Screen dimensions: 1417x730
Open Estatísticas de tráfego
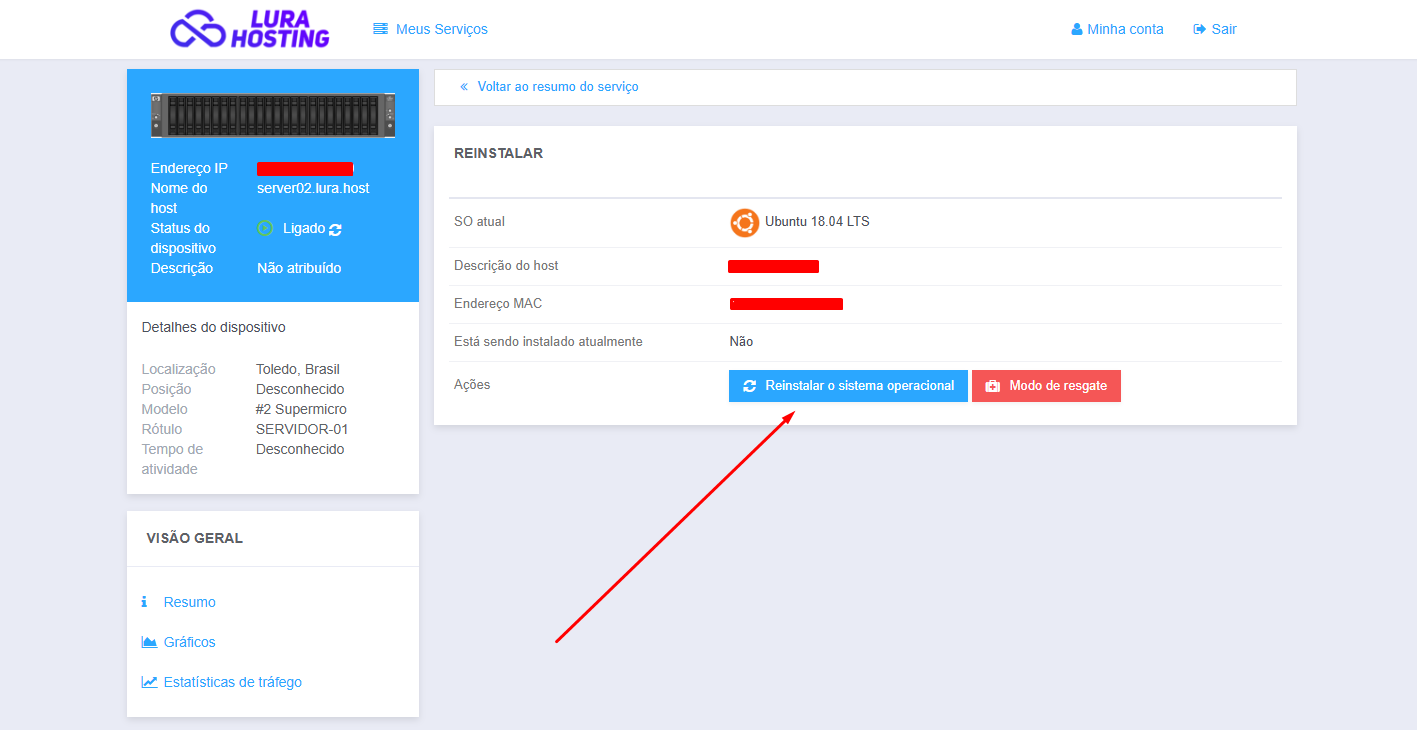point(232,682)
